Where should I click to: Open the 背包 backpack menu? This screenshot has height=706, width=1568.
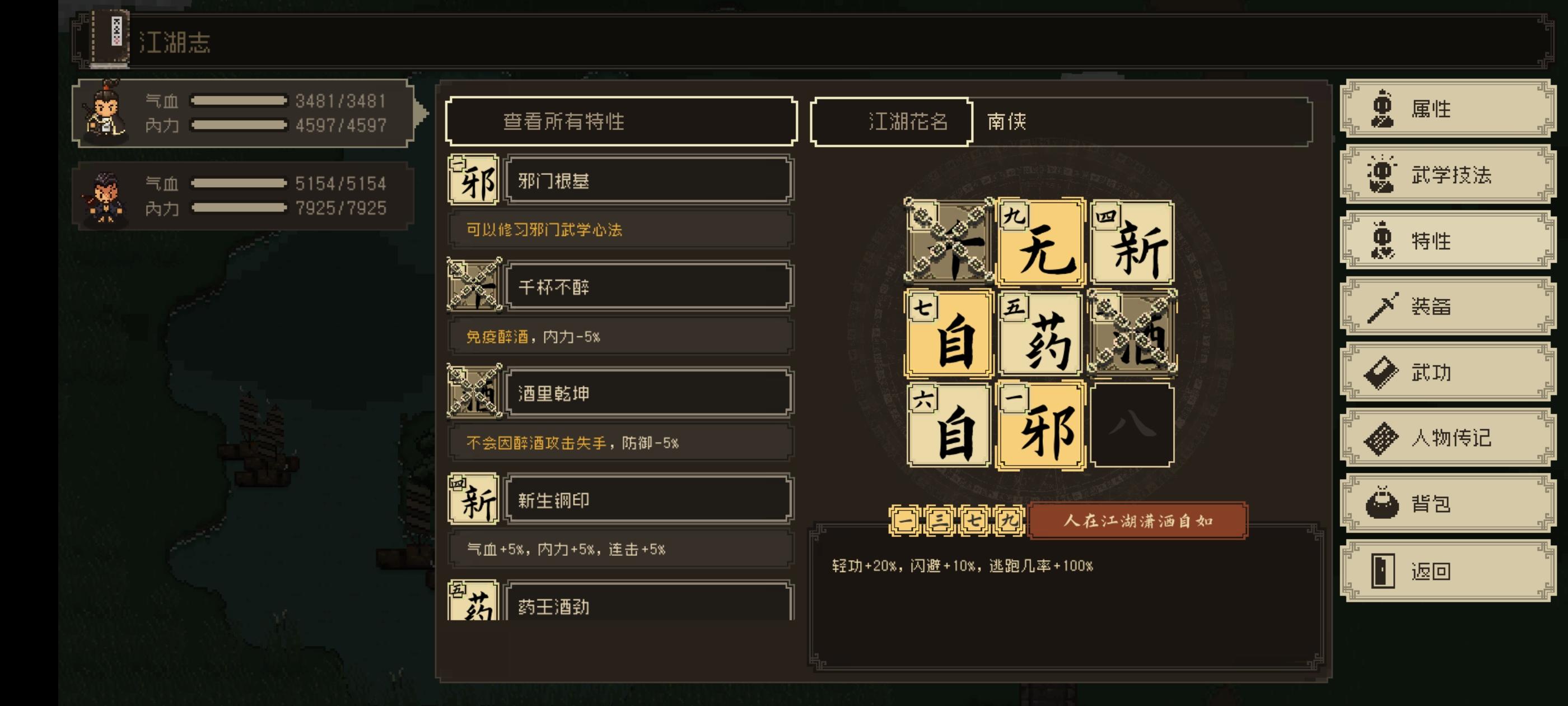(1448, 504)
